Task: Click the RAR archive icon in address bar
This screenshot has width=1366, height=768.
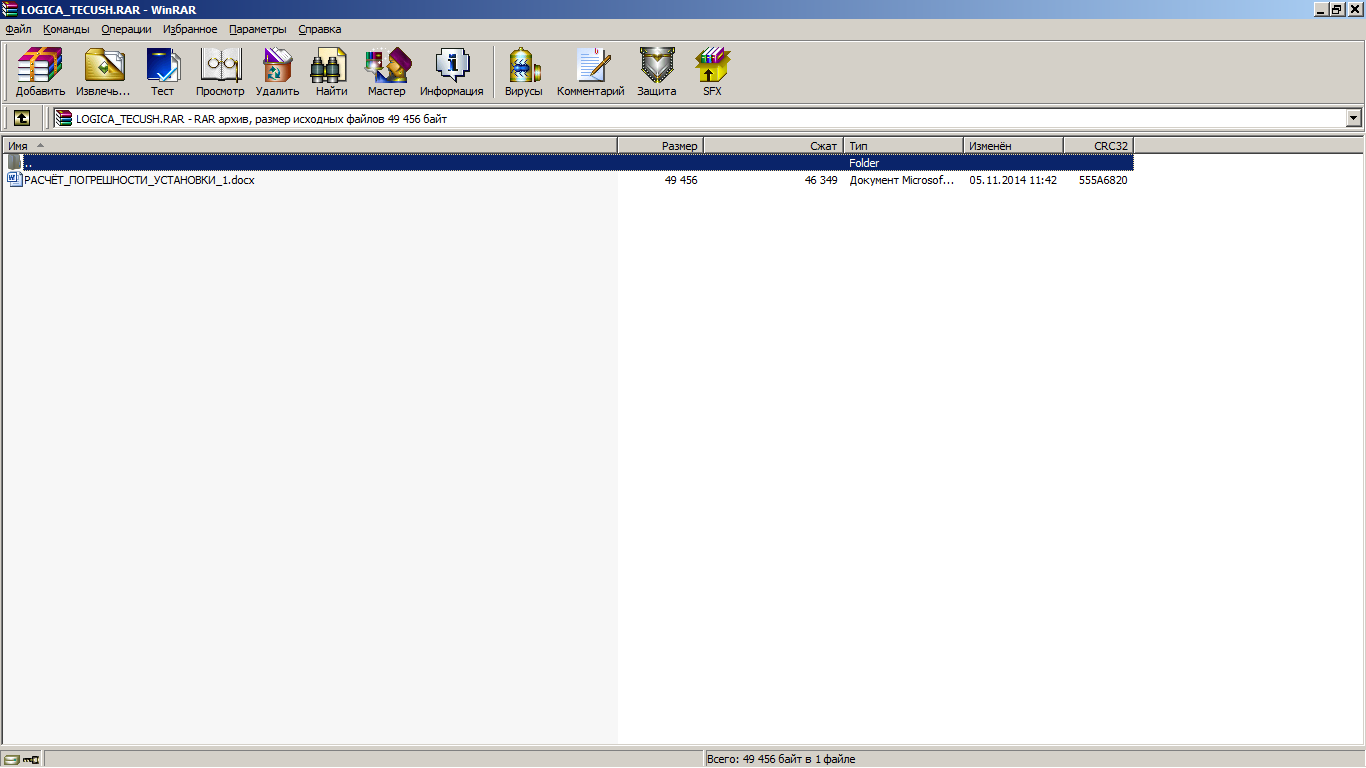Action: (64, 118)
